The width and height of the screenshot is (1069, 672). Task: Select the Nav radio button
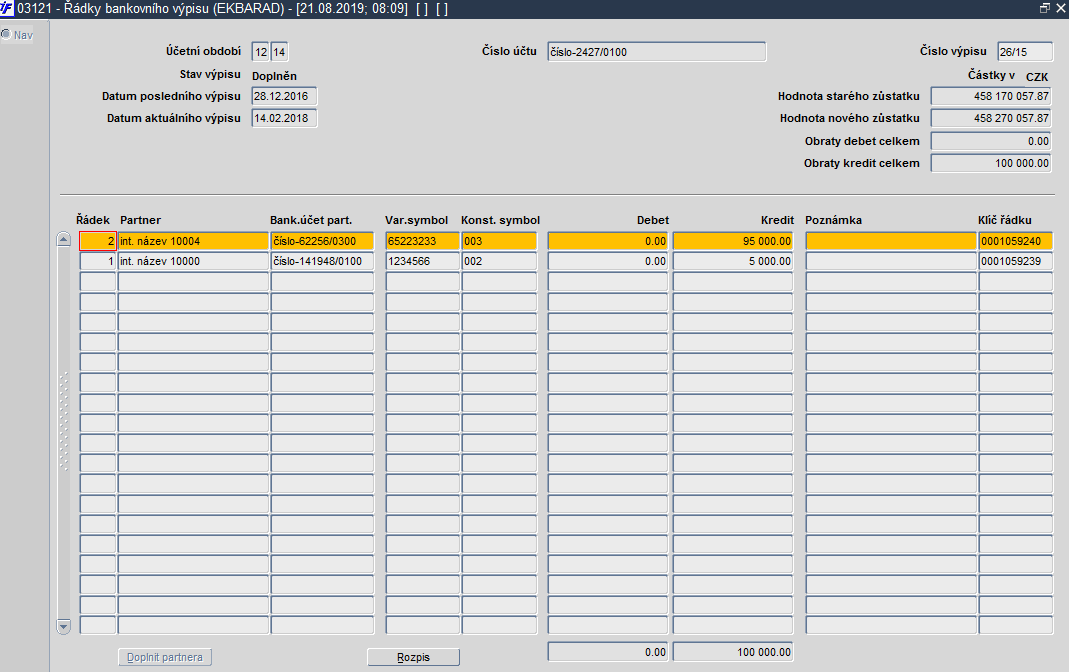(6, 34)
